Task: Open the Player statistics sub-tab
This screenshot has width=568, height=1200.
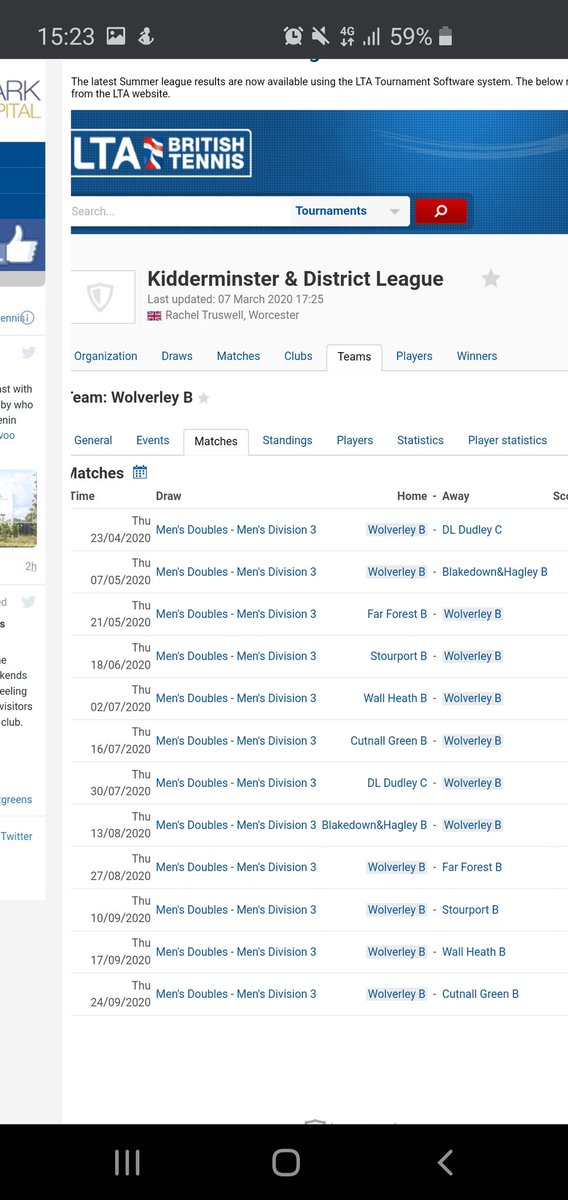Action: coord(508,440)
